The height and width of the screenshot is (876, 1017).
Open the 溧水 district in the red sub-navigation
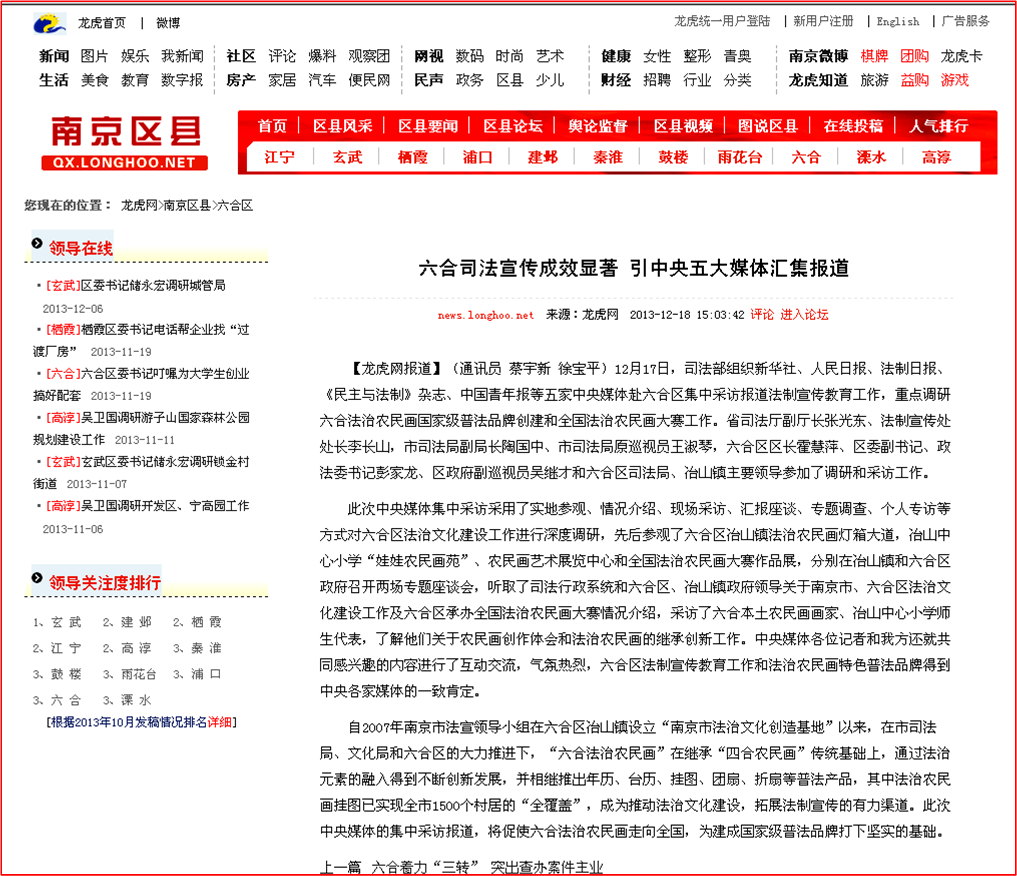(871, 158)
